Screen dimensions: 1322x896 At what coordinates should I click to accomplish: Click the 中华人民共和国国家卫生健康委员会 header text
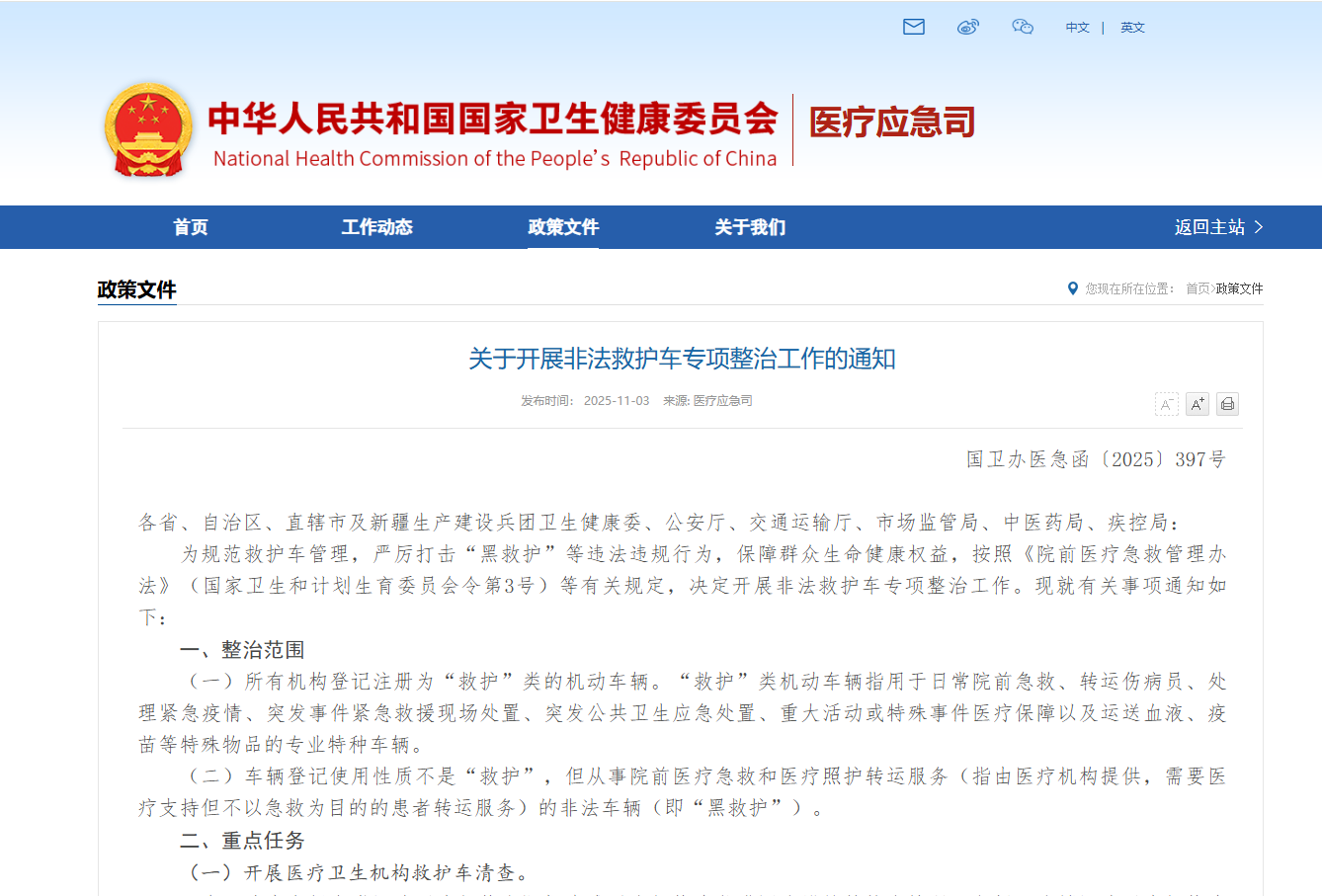coord(493,119)
